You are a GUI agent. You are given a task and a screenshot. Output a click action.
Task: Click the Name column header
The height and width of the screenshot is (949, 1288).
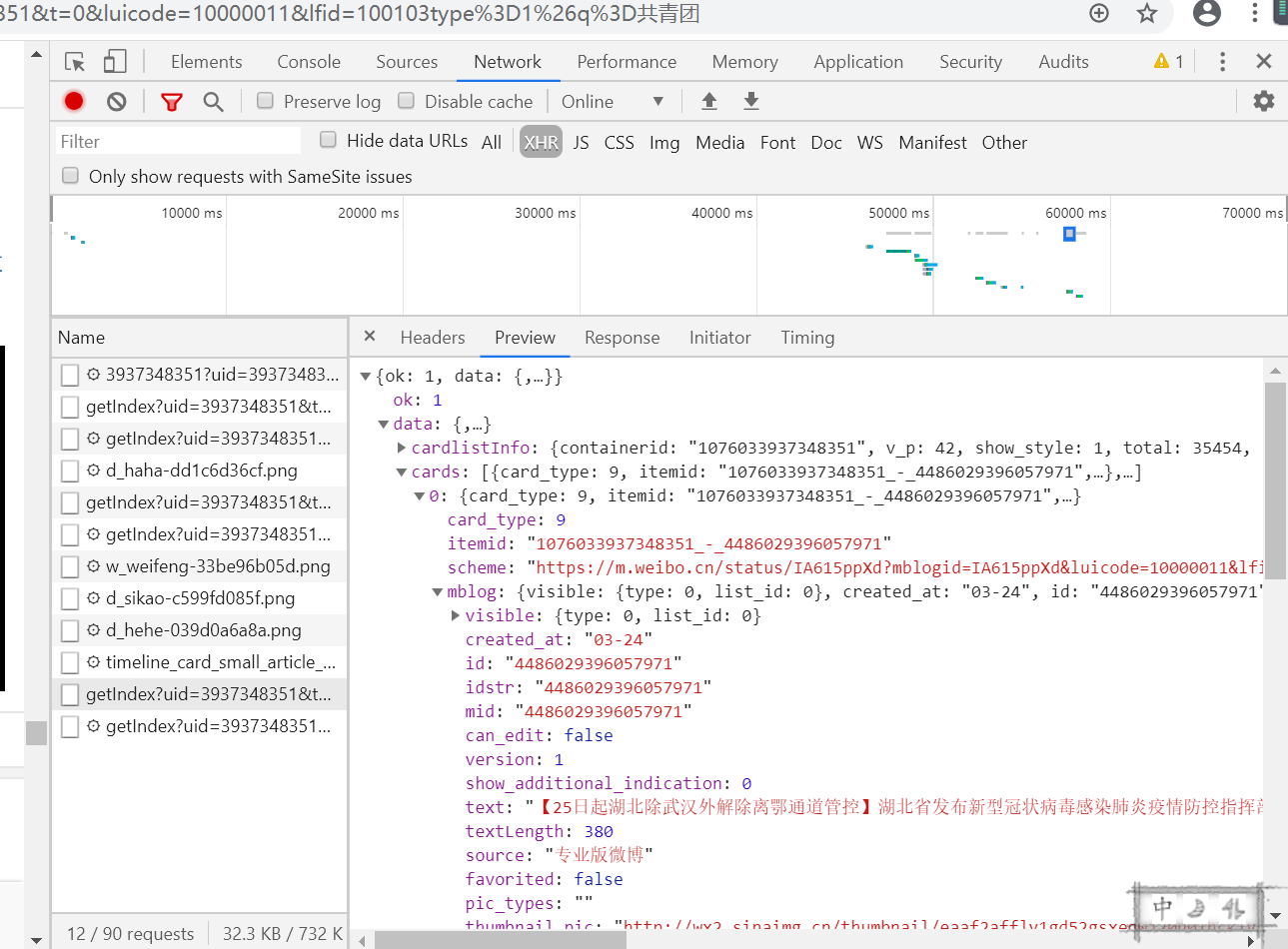(x=199, y=338)
